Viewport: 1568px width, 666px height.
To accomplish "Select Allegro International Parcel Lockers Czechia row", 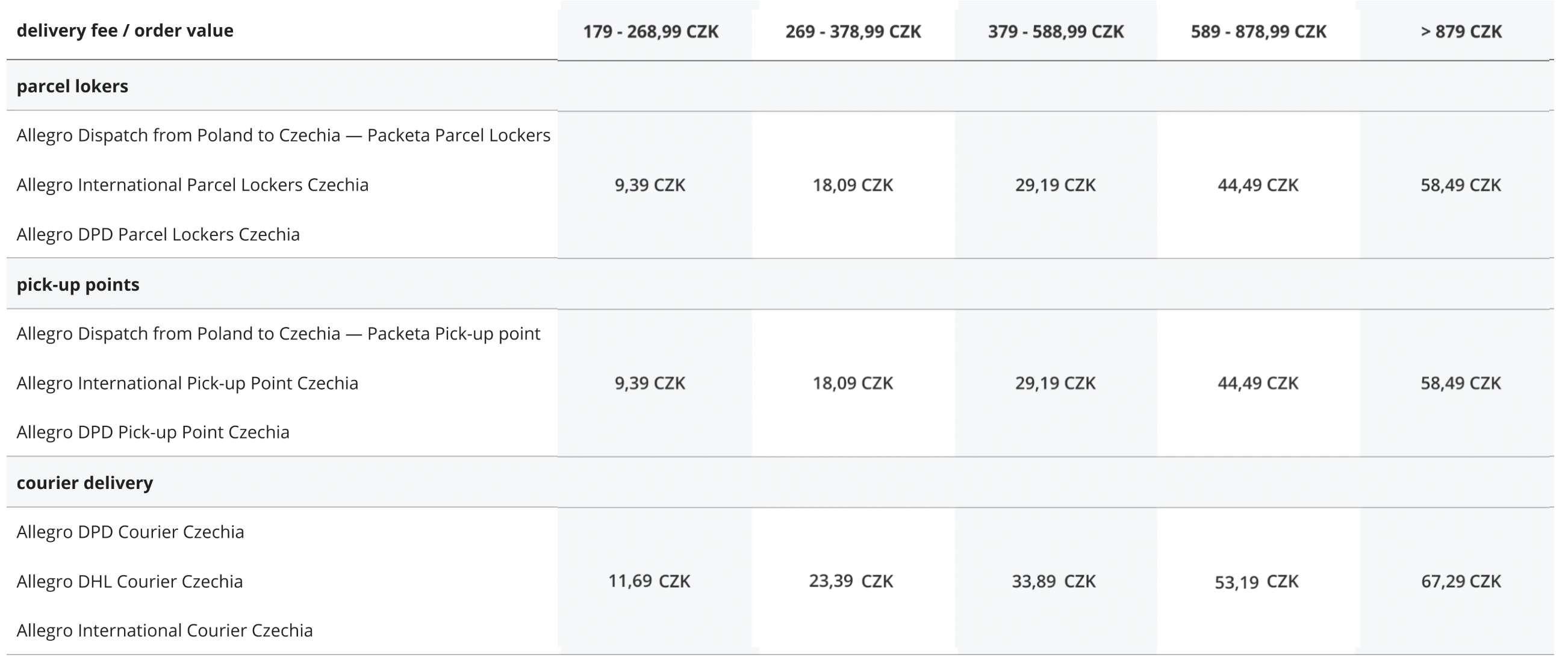I will tap(192, 184).
